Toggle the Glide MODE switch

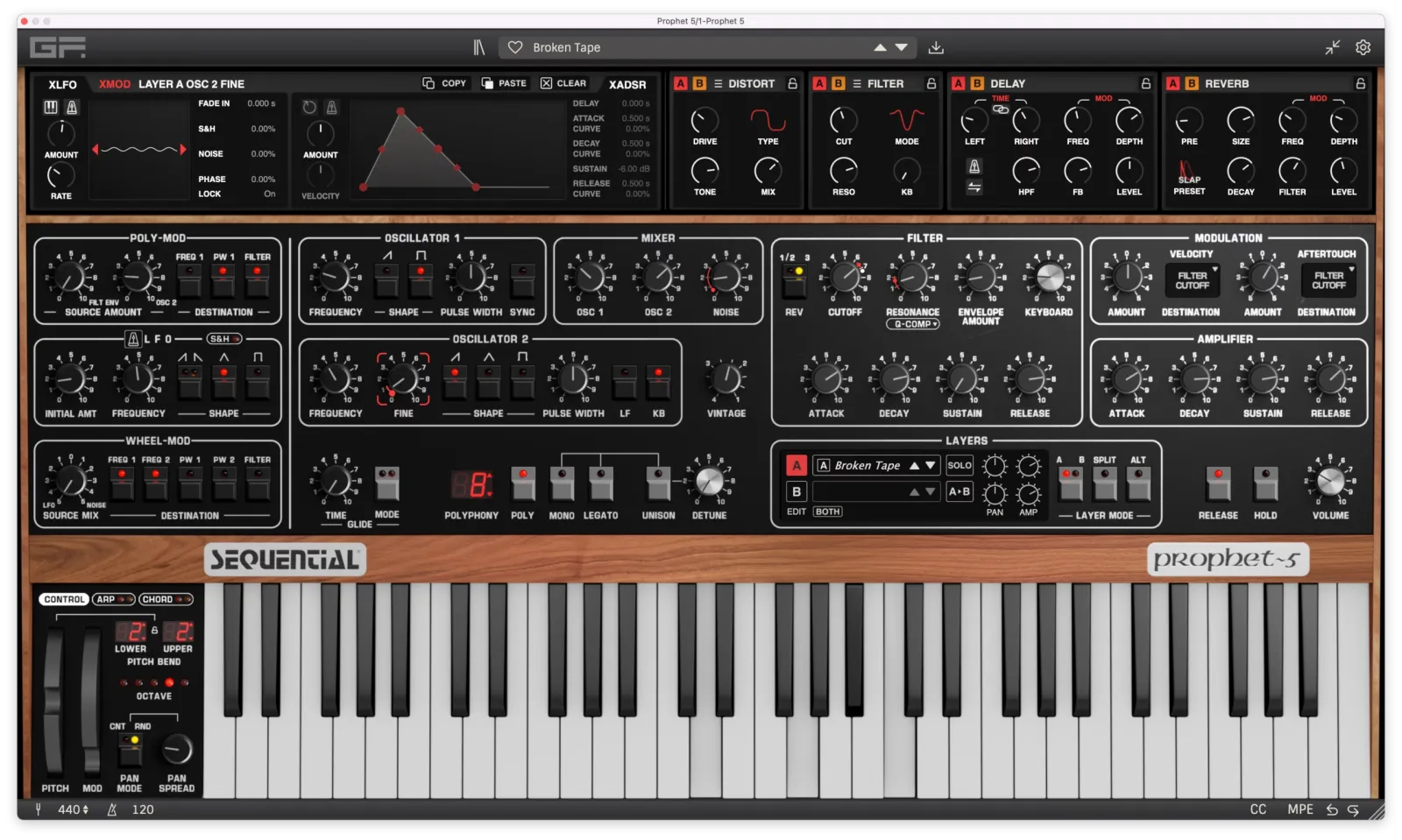coord(387,483)
